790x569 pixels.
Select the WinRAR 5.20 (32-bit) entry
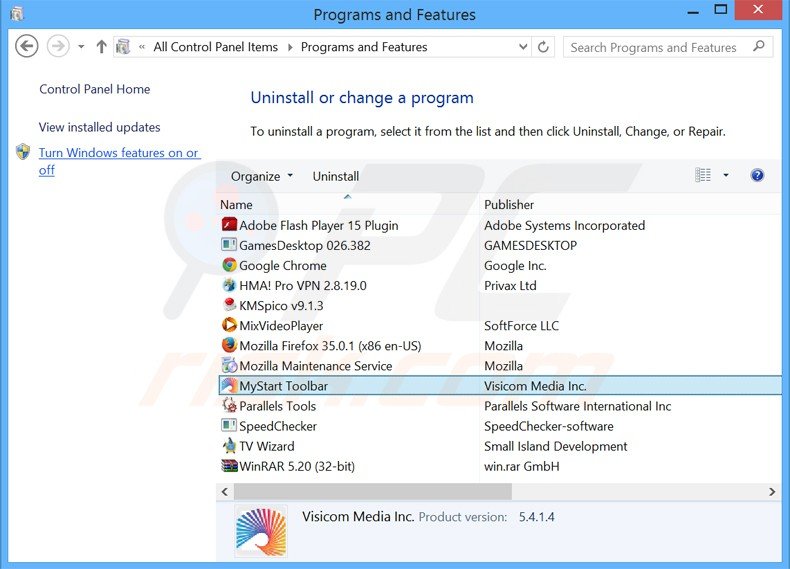pyautogui.click(x=297, y=466)
